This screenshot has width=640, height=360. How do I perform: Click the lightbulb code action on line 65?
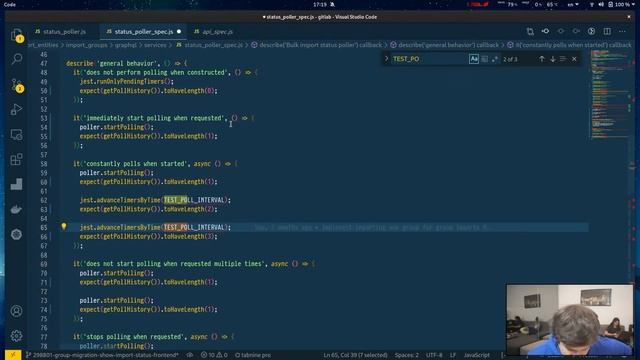tap(64, 227)
